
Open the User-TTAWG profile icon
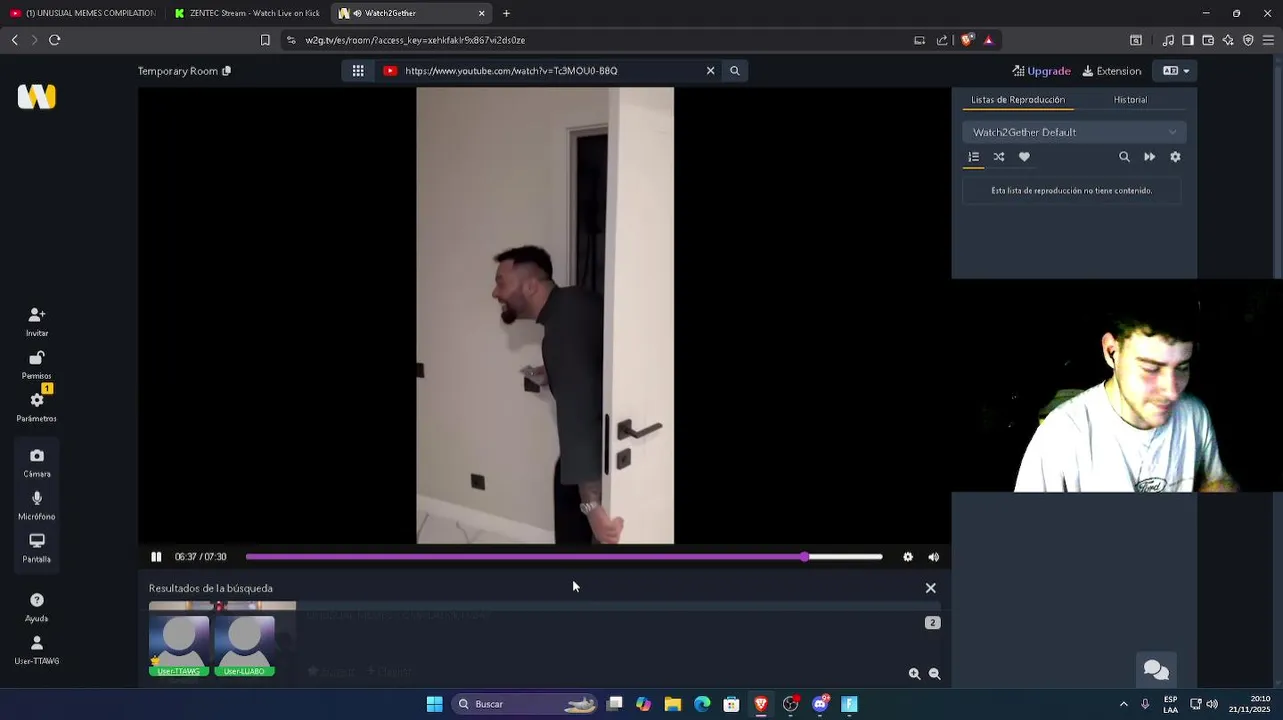coord(37,650)
